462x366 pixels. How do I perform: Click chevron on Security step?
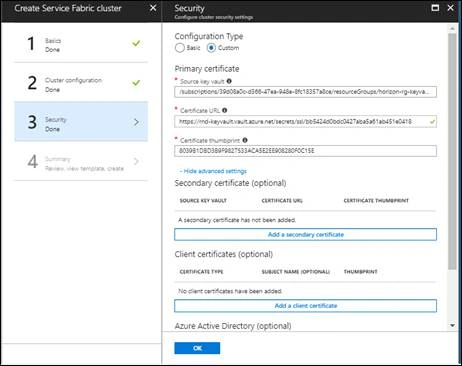[136, 122]
